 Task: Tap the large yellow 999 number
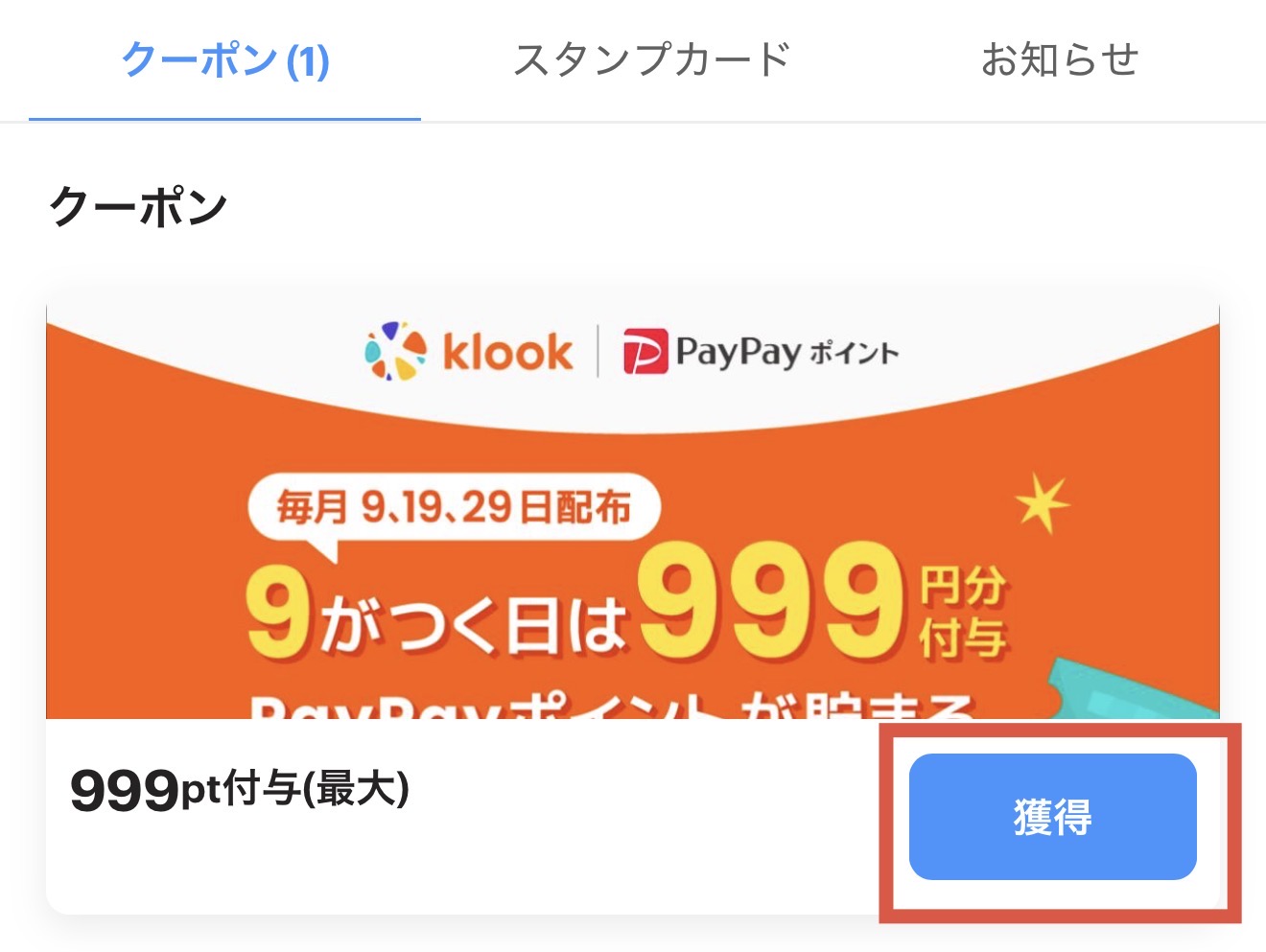coord(772,601)
